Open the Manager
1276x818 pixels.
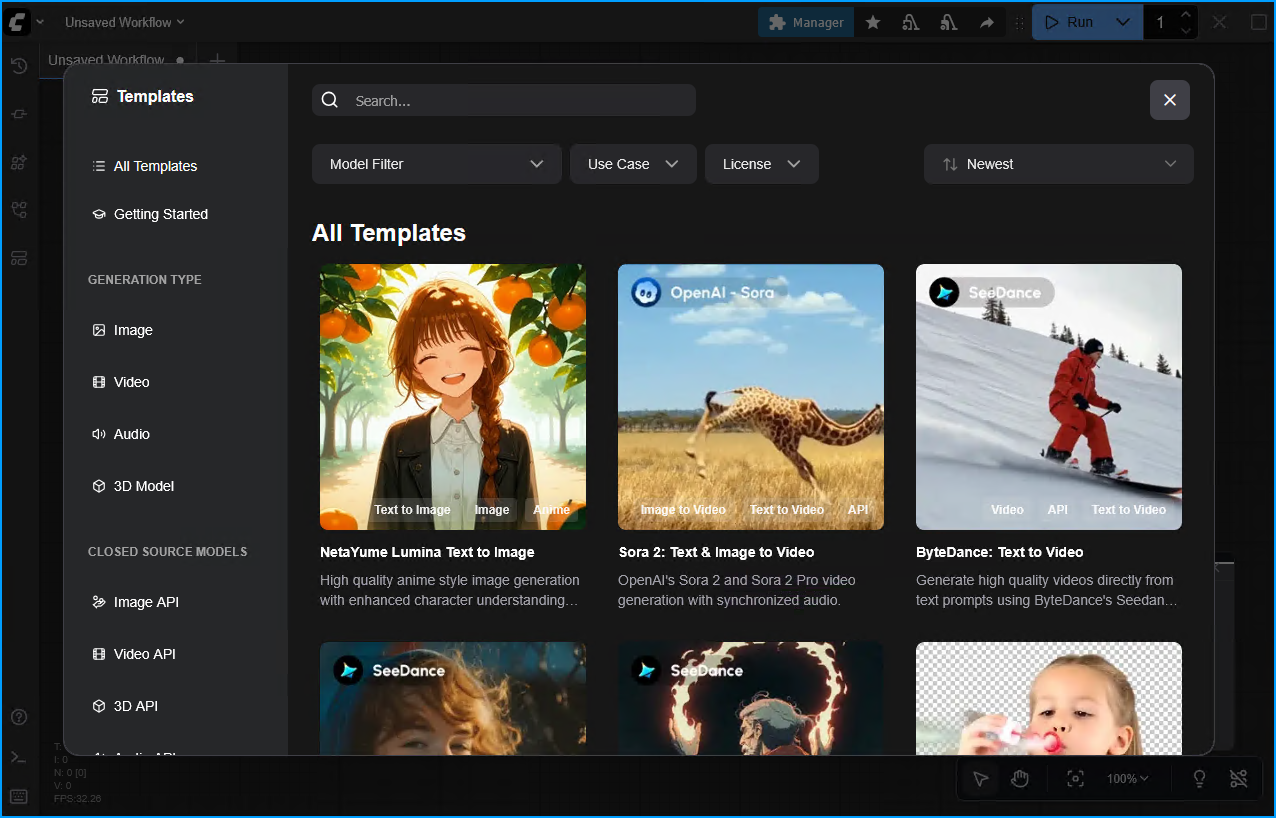pos(806,21)
